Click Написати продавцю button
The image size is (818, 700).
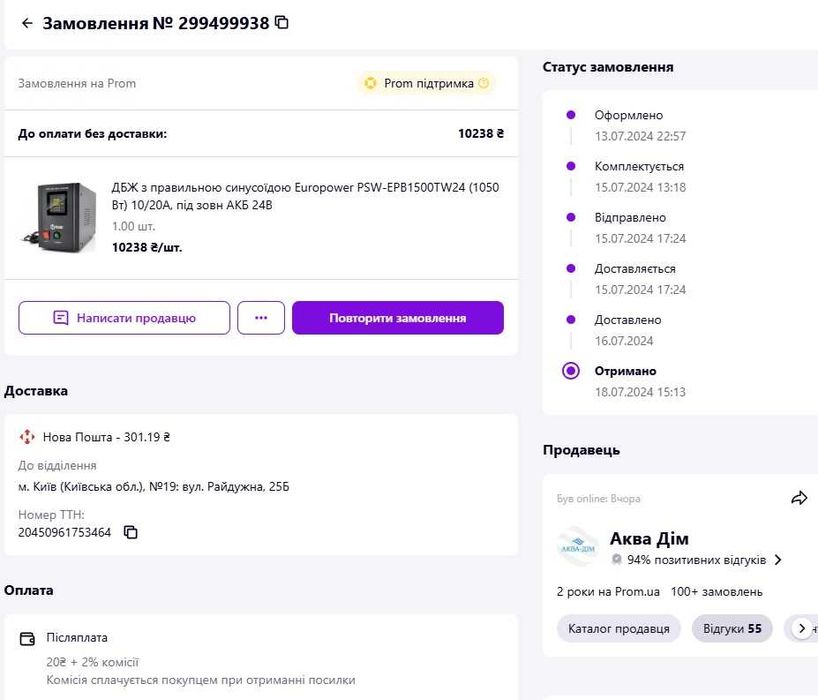click(x=124, y=318)
